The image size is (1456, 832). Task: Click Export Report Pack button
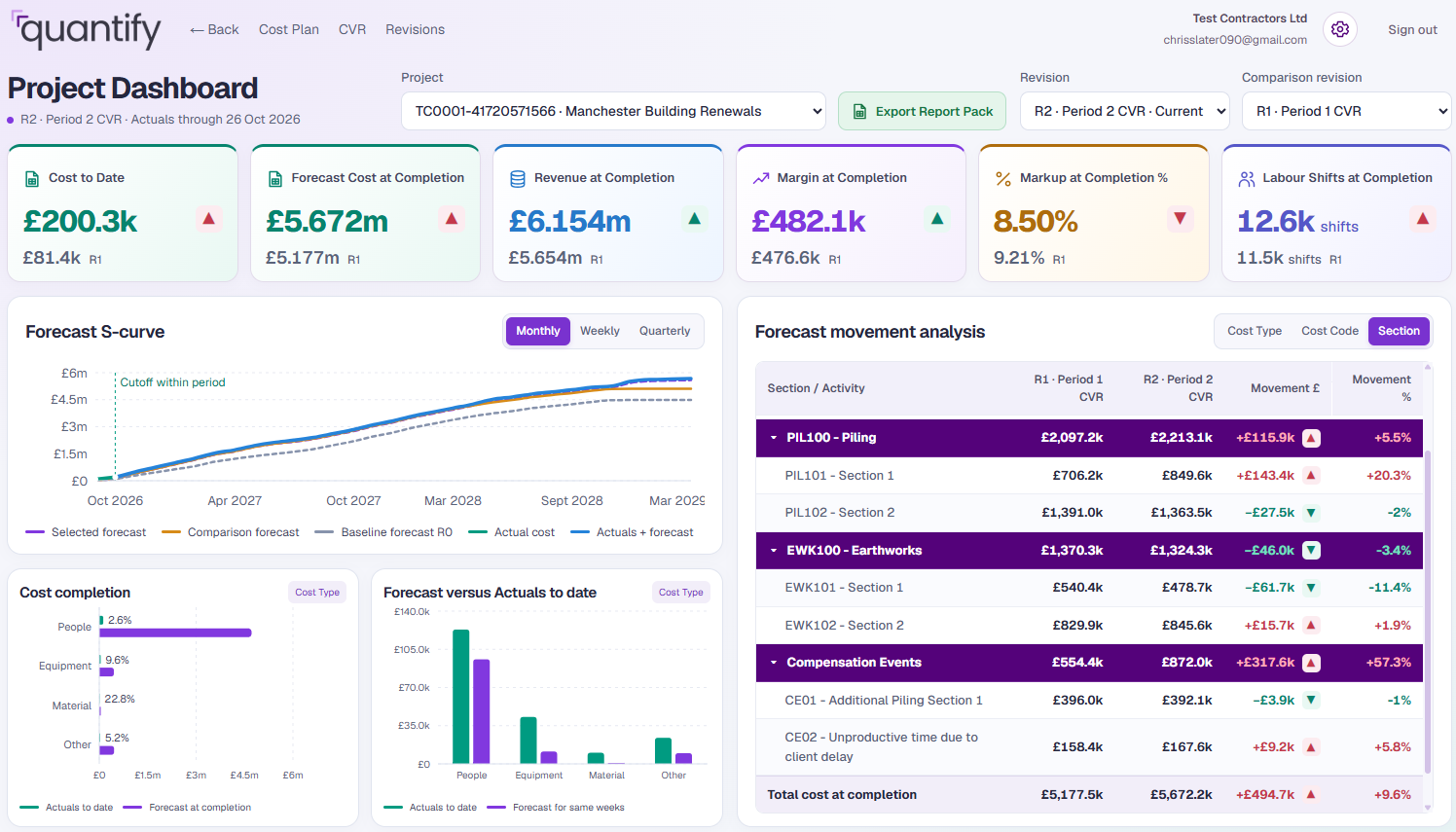tap(923, 111)
